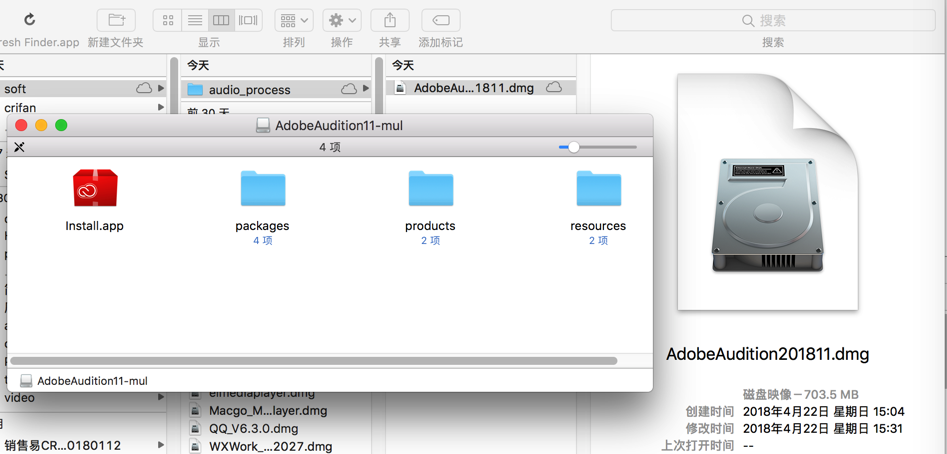Zoom the AdobeAudition11-mul window green button
This screenshot has height=454, width=947.
[x=61, y=126]
